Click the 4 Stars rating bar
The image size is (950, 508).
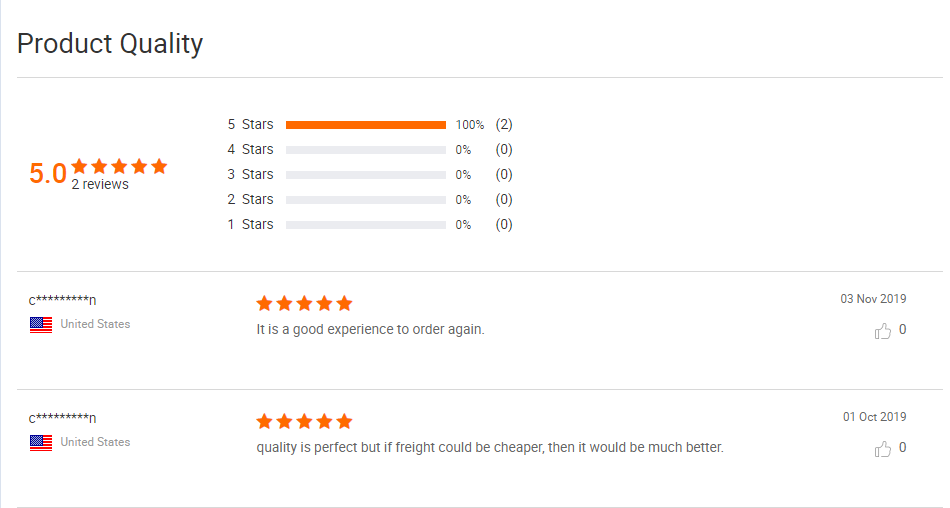365,150
